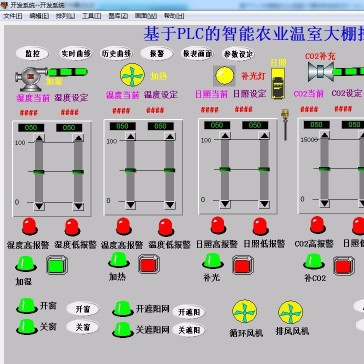Toggle the red square 加热 switch
The height and width of the screenshot is (364, 364).
pyautogui.click(x=149, y=264)
